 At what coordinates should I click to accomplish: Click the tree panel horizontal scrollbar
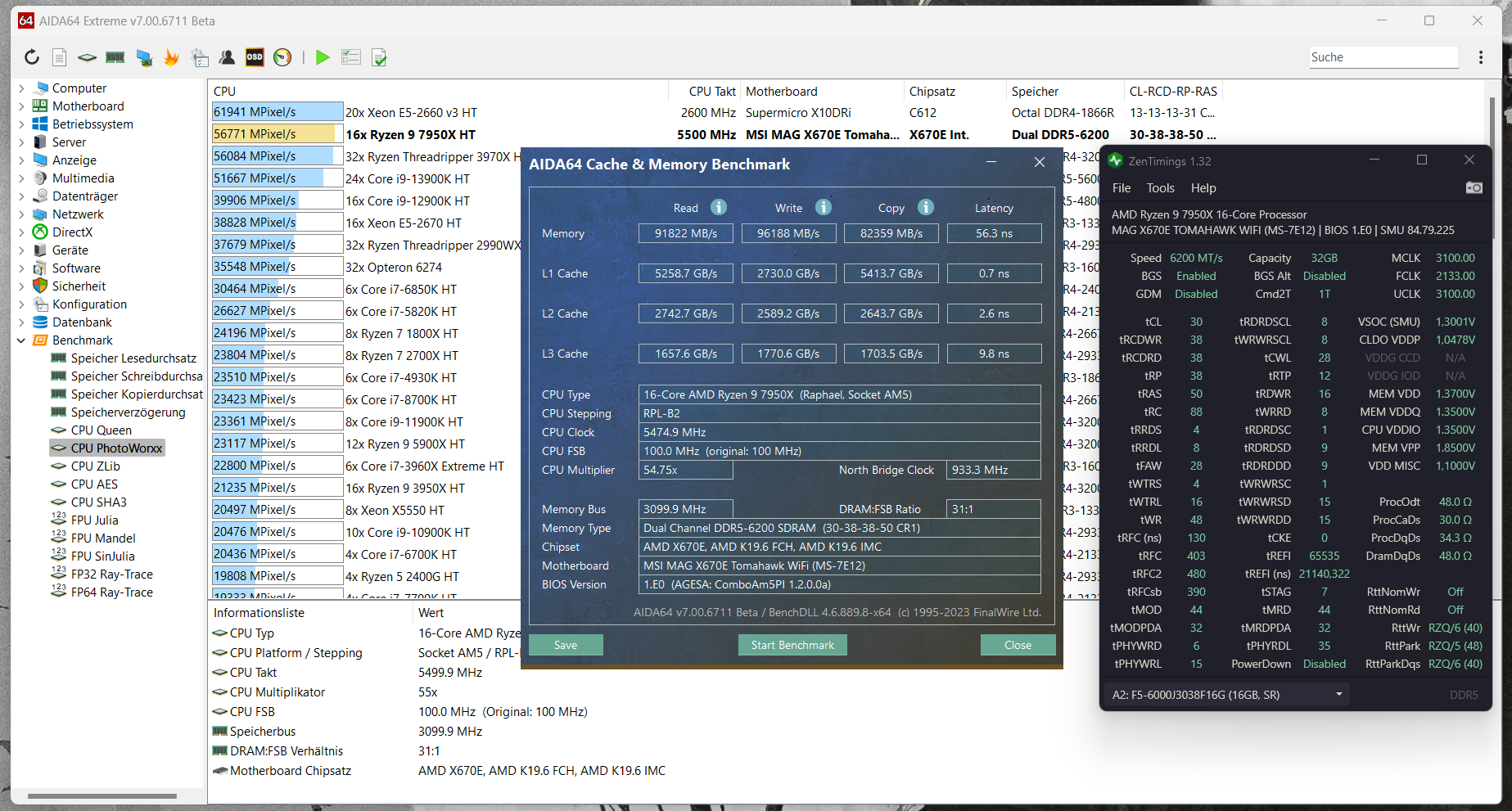point(103,795)
